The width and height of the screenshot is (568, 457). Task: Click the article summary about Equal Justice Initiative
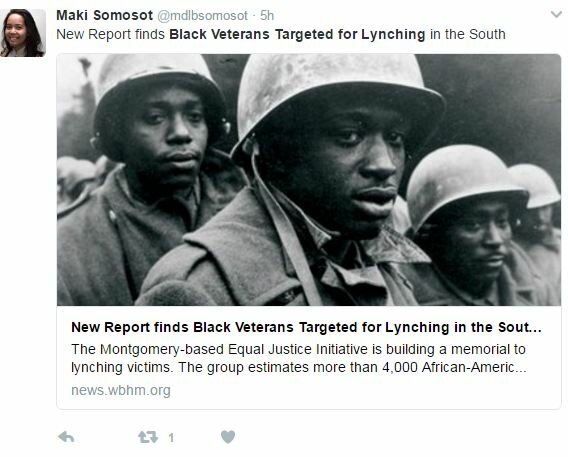pyautogui.click(x=299, y=358)
